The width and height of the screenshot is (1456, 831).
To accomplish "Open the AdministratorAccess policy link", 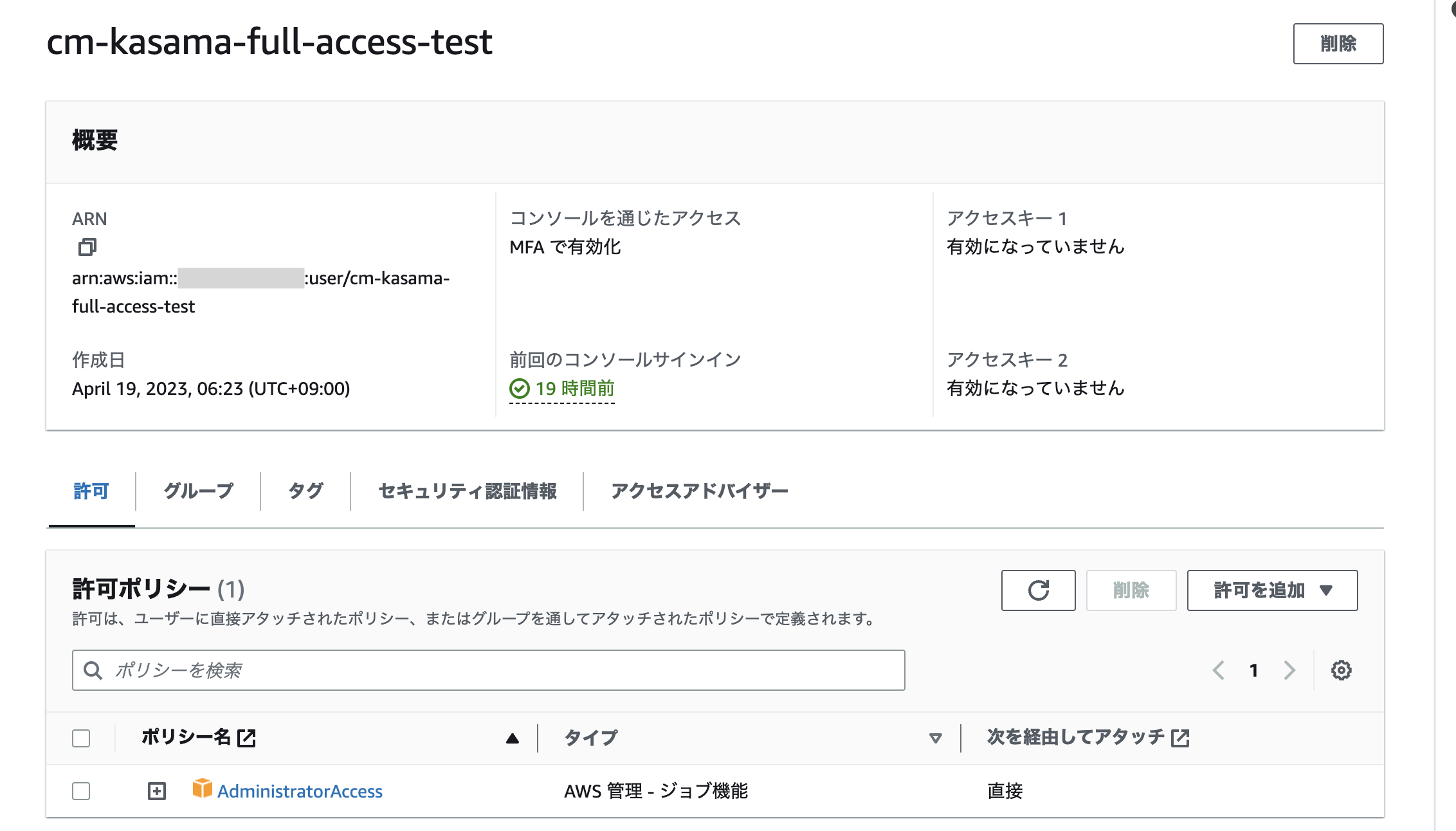I will click(x=300, y=791).
